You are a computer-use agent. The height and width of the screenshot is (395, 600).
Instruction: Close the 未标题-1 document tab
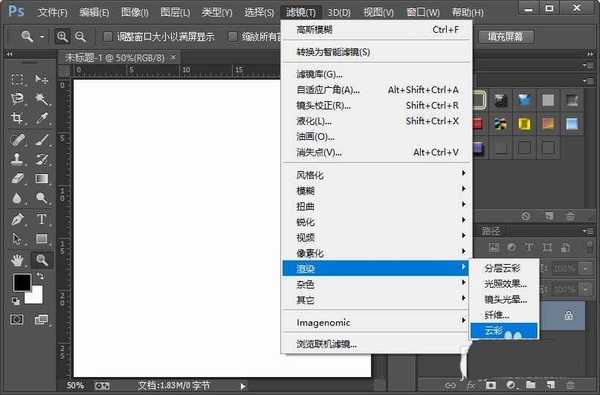(173, 57)
